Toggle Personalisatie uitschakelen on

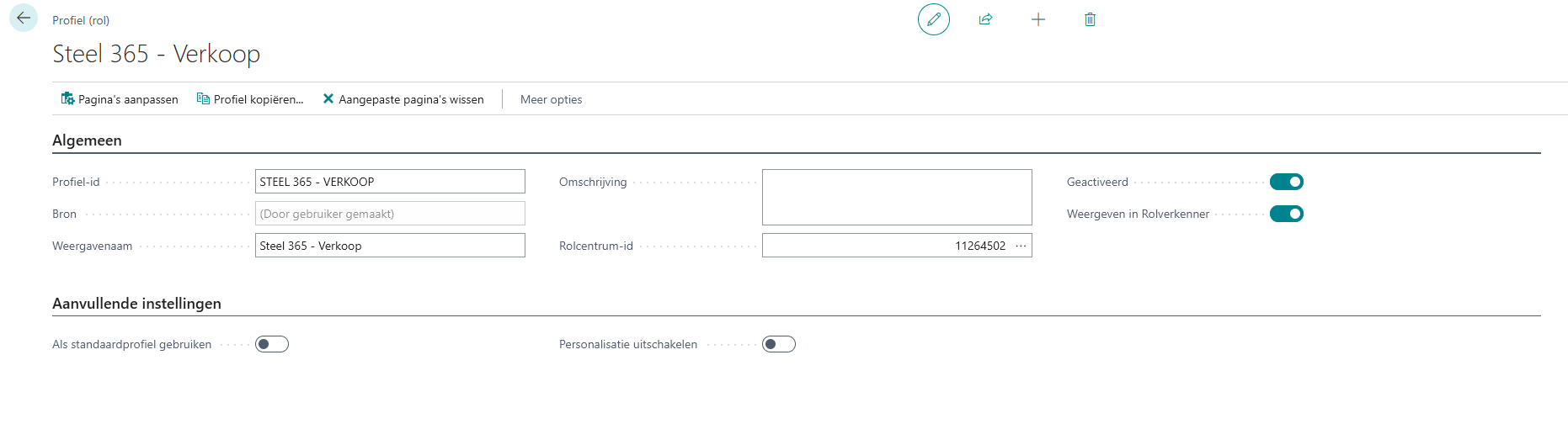click(x=779, y=344)
